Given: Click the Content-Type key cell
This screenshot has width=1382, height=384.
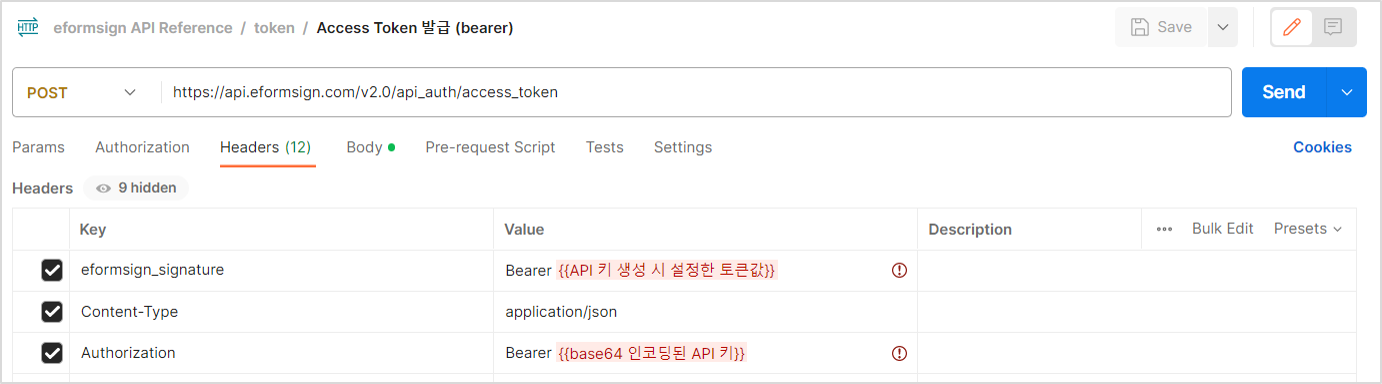Looking at the screenshot, I should (x=282, y=312).
